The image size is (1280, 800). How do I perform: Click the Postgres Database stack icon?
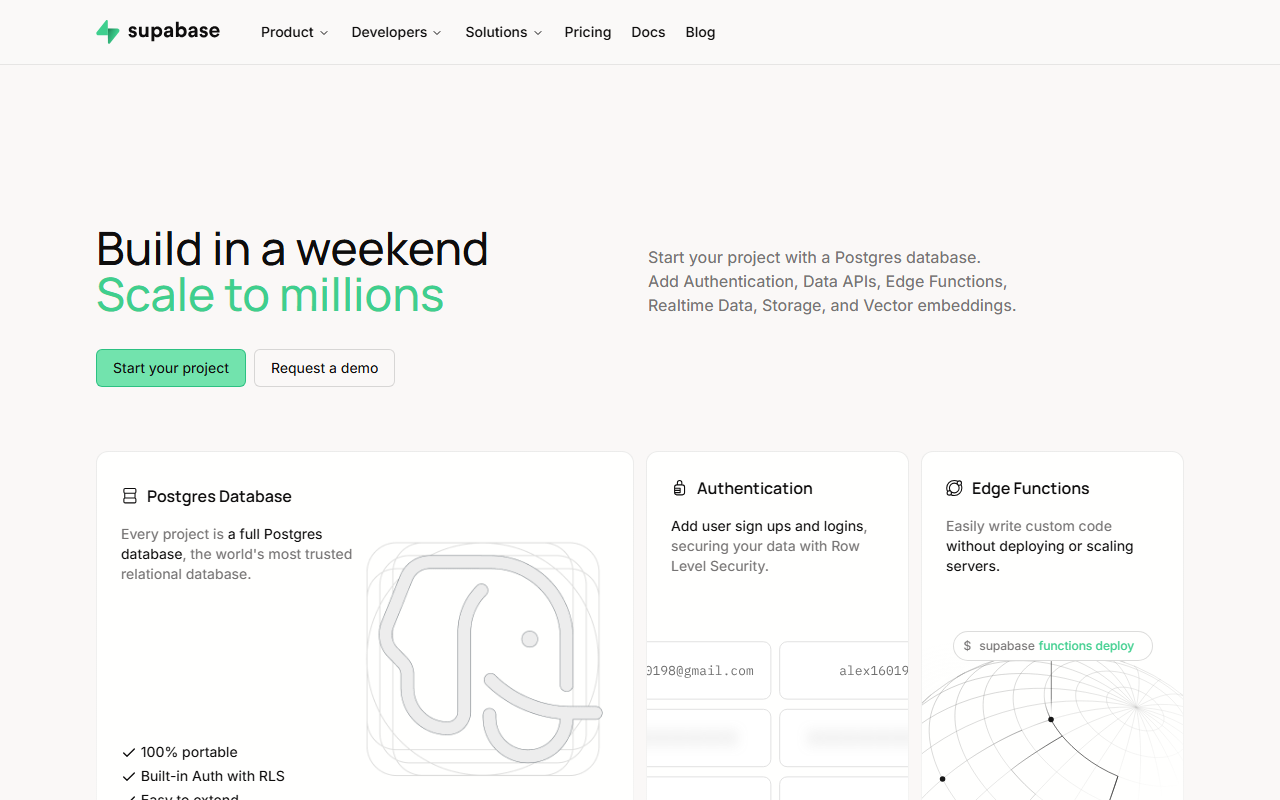coord(130,496)
